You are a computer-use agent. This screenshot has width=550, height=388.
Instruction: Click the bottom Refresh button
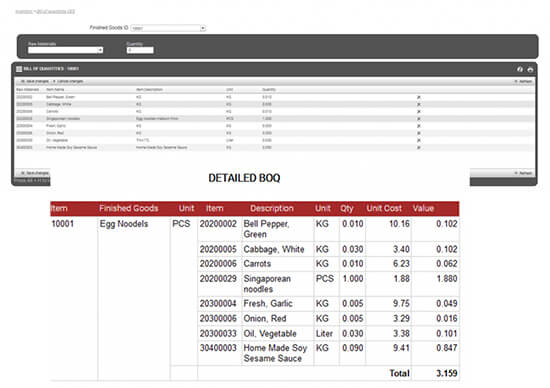click(x=523, y=173)
